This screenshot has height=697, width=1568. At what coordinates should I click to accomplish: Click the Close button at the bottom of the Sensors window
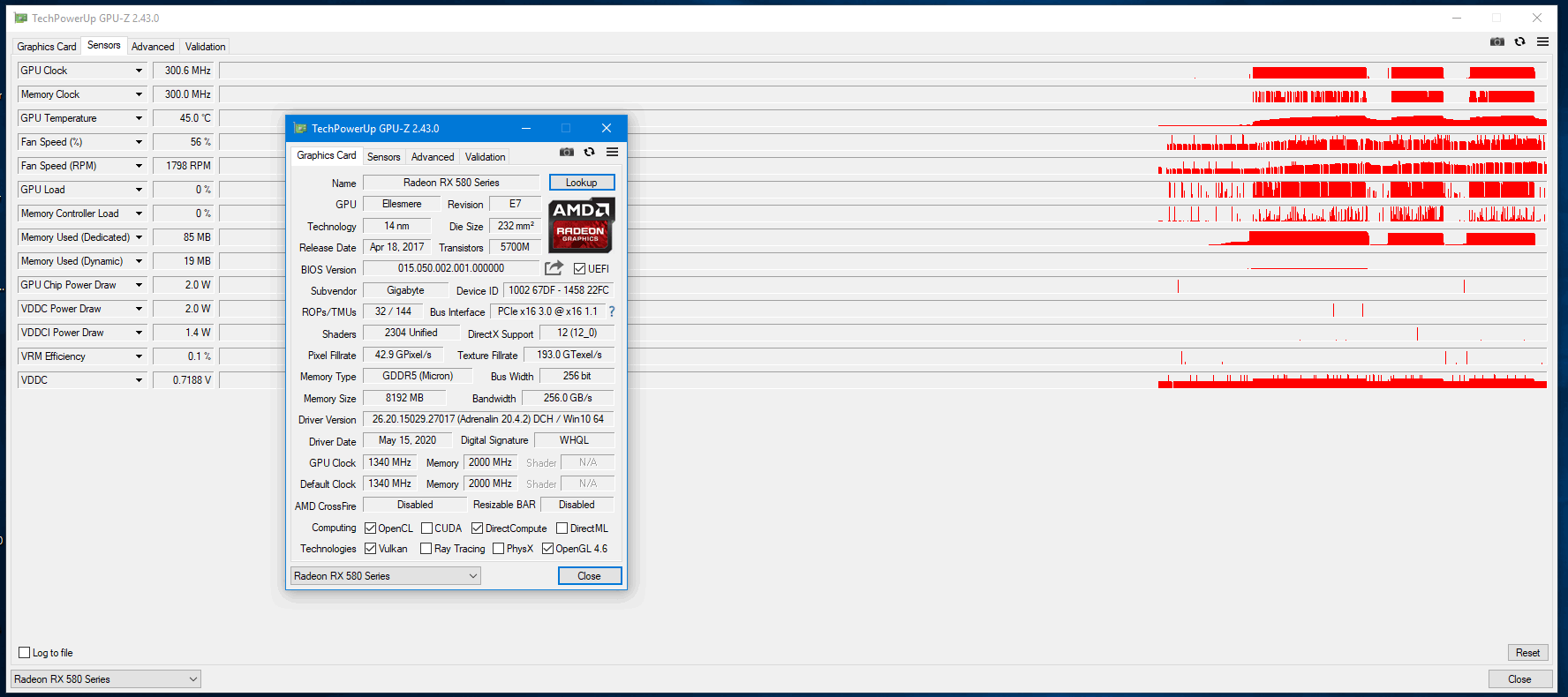[1520, 679]
